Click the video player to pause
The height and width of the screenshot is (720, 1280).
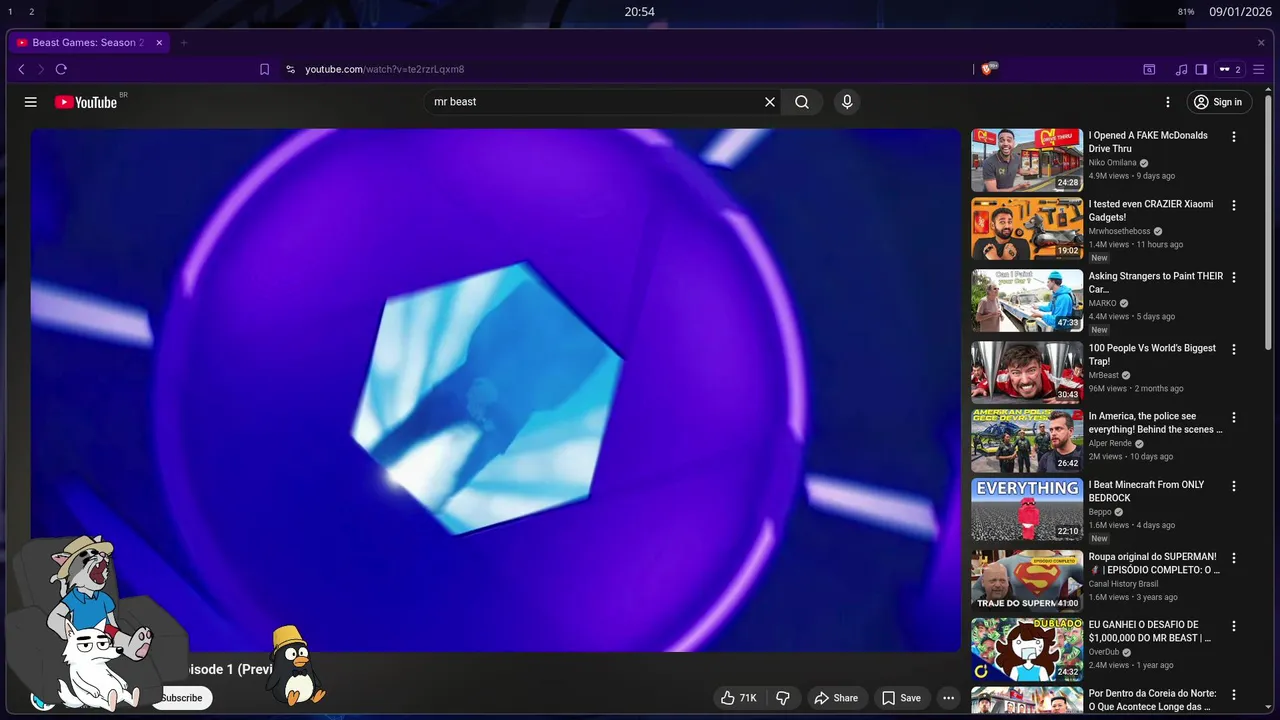[x=495, y=390]
